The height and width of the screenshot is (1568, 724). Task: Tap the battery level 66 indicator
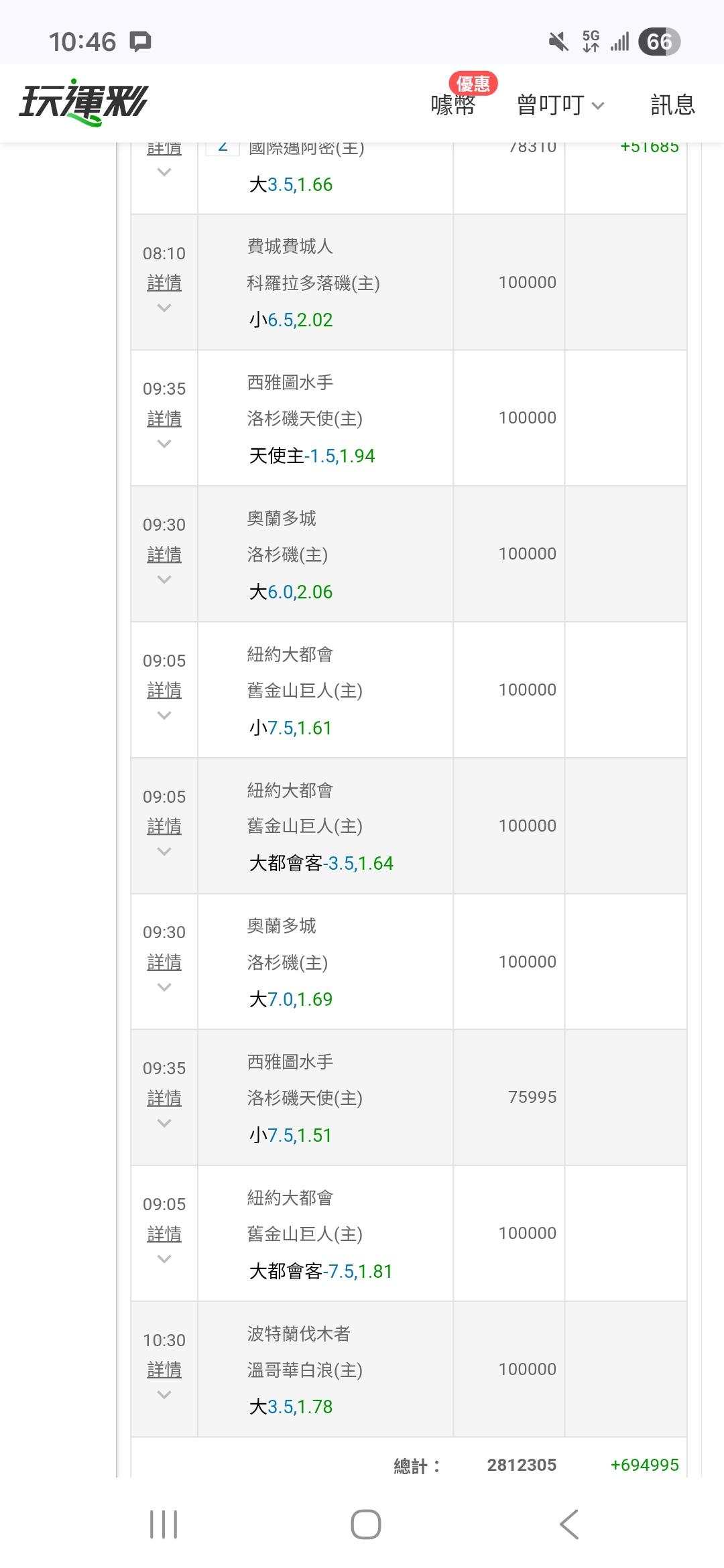659,42
